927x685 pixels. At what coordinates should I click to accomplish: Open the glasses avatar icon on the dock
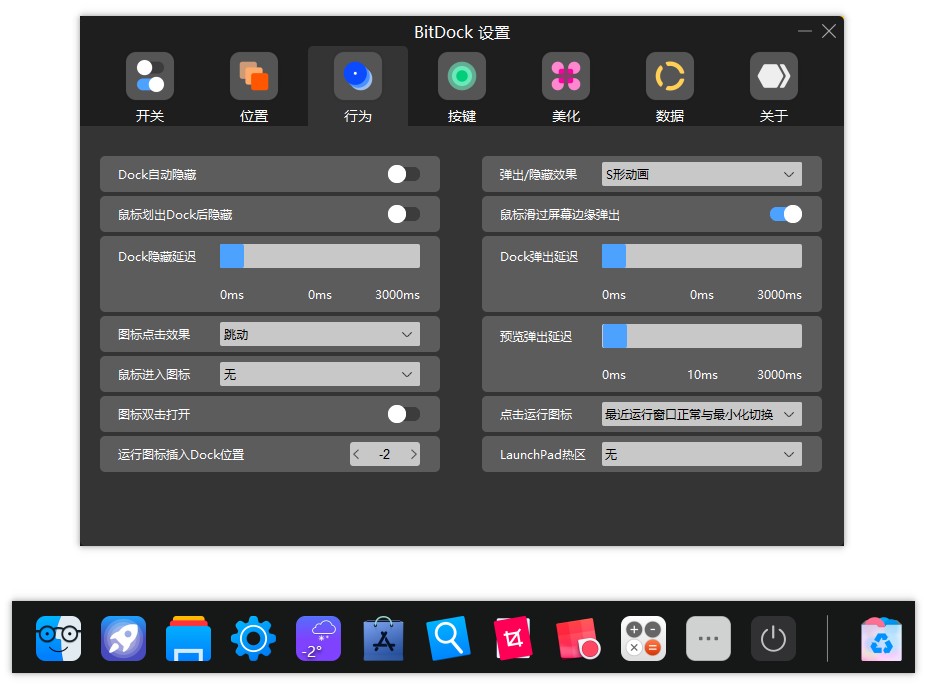pos(58,637)
